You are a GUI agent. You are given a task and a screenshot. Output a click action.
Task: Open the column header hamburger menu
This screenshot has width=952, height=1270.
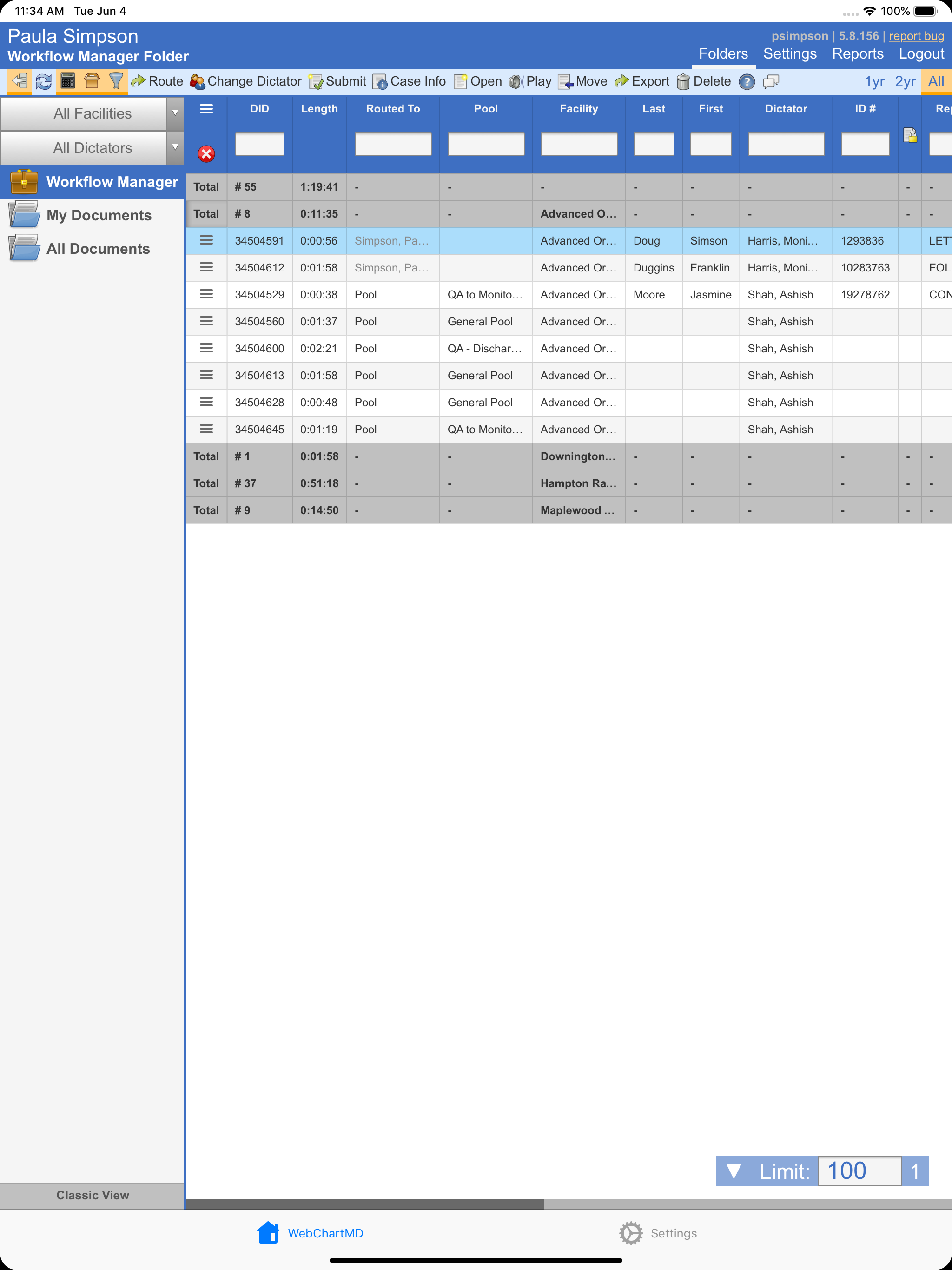click(206, 109)
